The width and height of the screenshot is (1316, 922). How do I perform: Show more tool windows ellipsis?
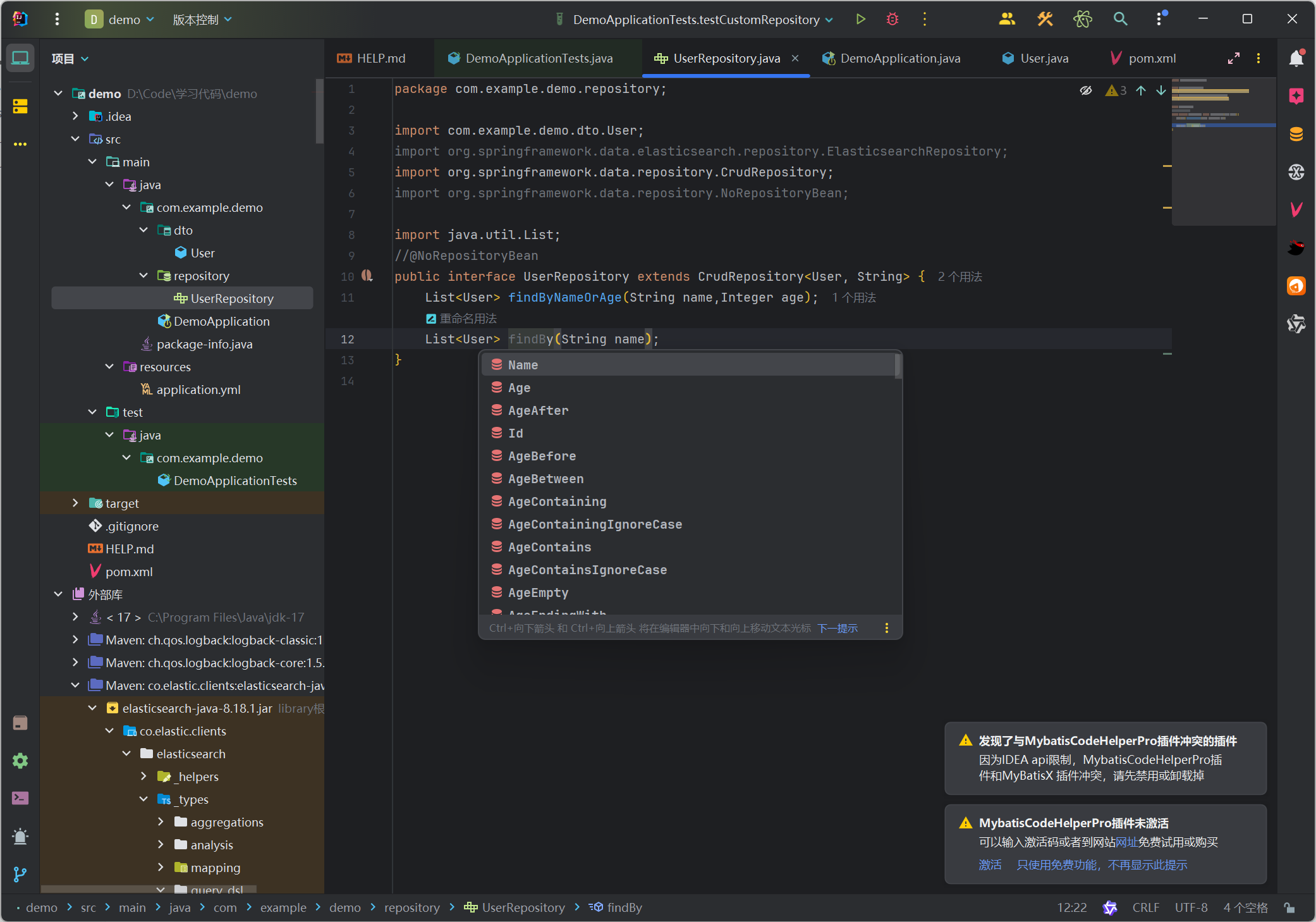20,144
